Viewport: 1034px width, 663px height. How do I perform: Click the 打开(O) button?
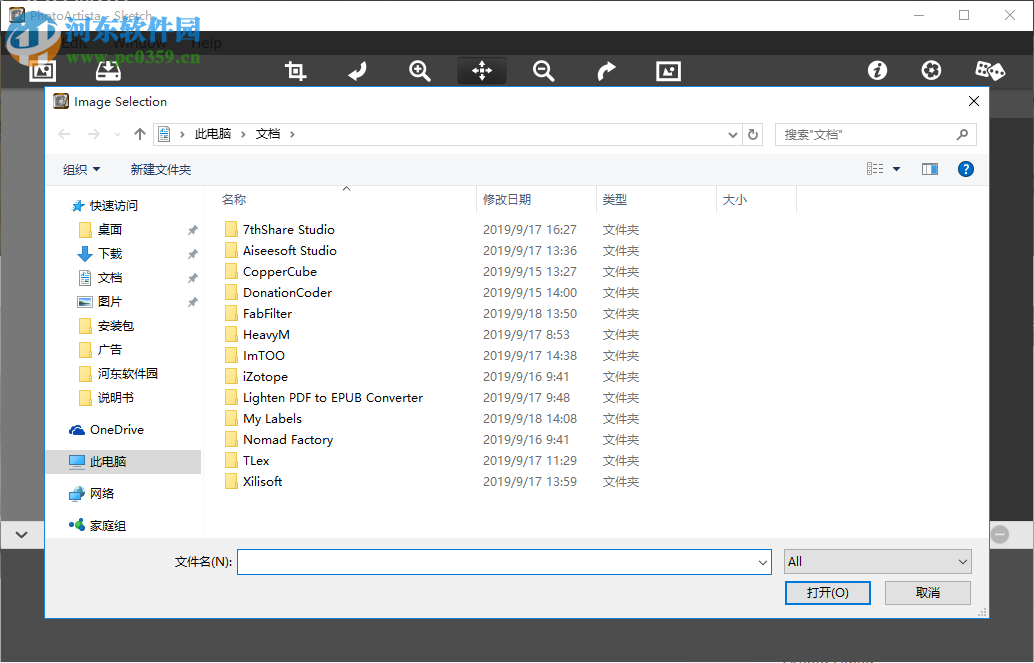[828, 593]
